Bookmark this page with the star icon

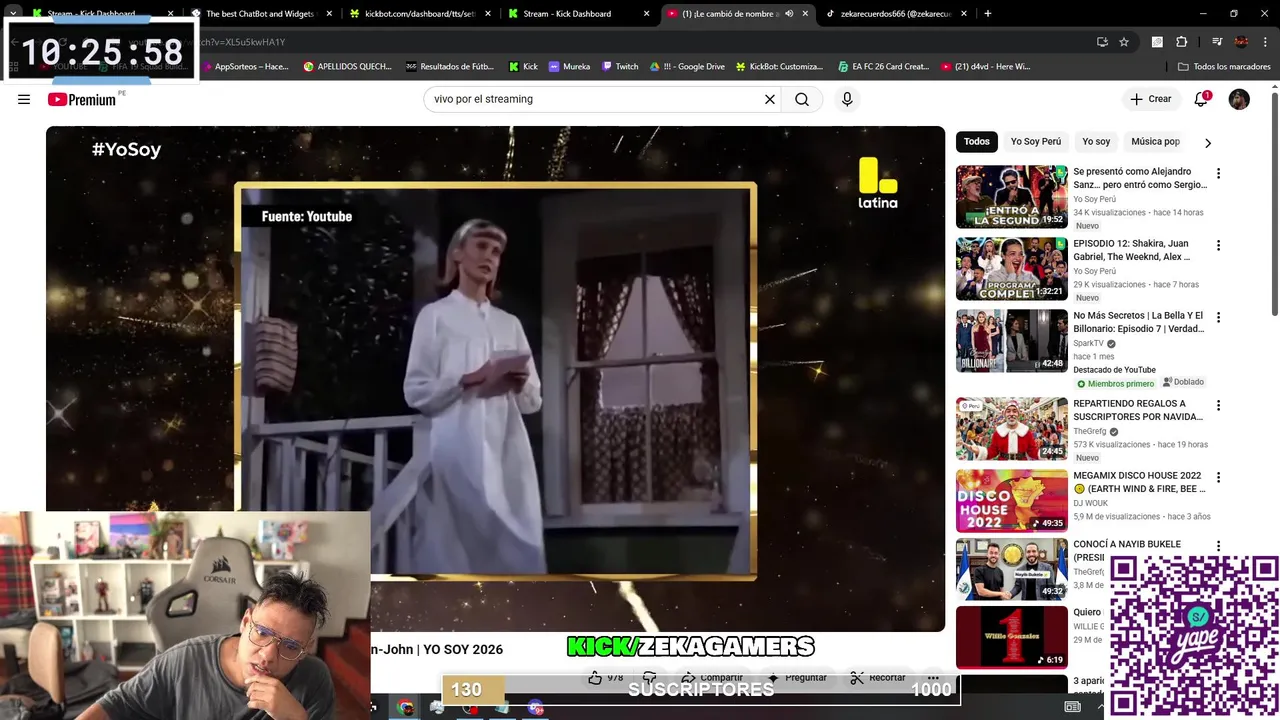point(1124,42)
